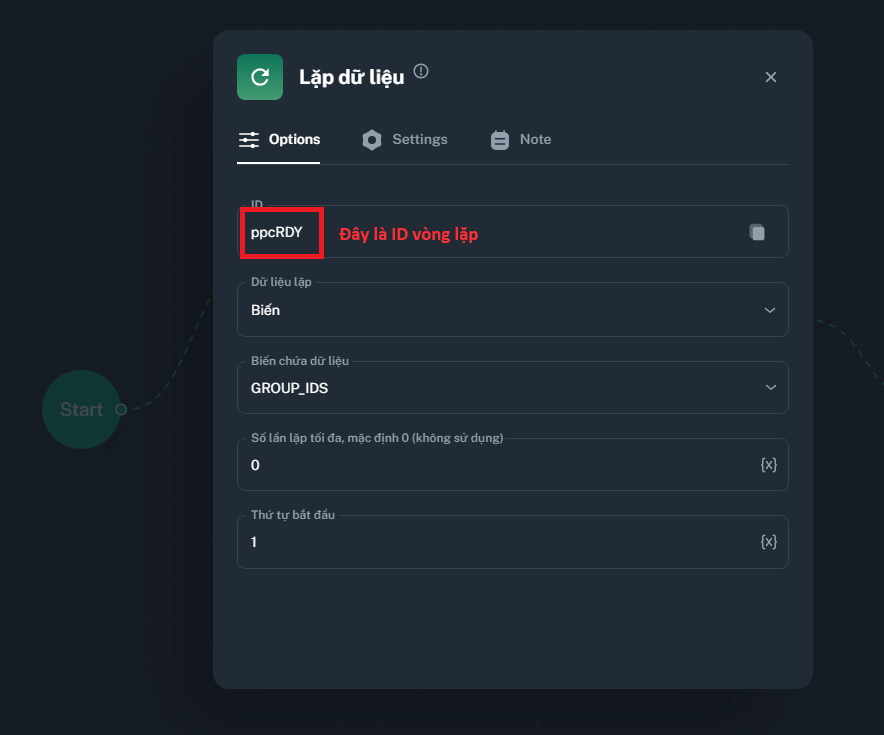Click the green loop icon in the dialog header
Viewport: 884px width, 735px height.
click(x=259, y=76)
